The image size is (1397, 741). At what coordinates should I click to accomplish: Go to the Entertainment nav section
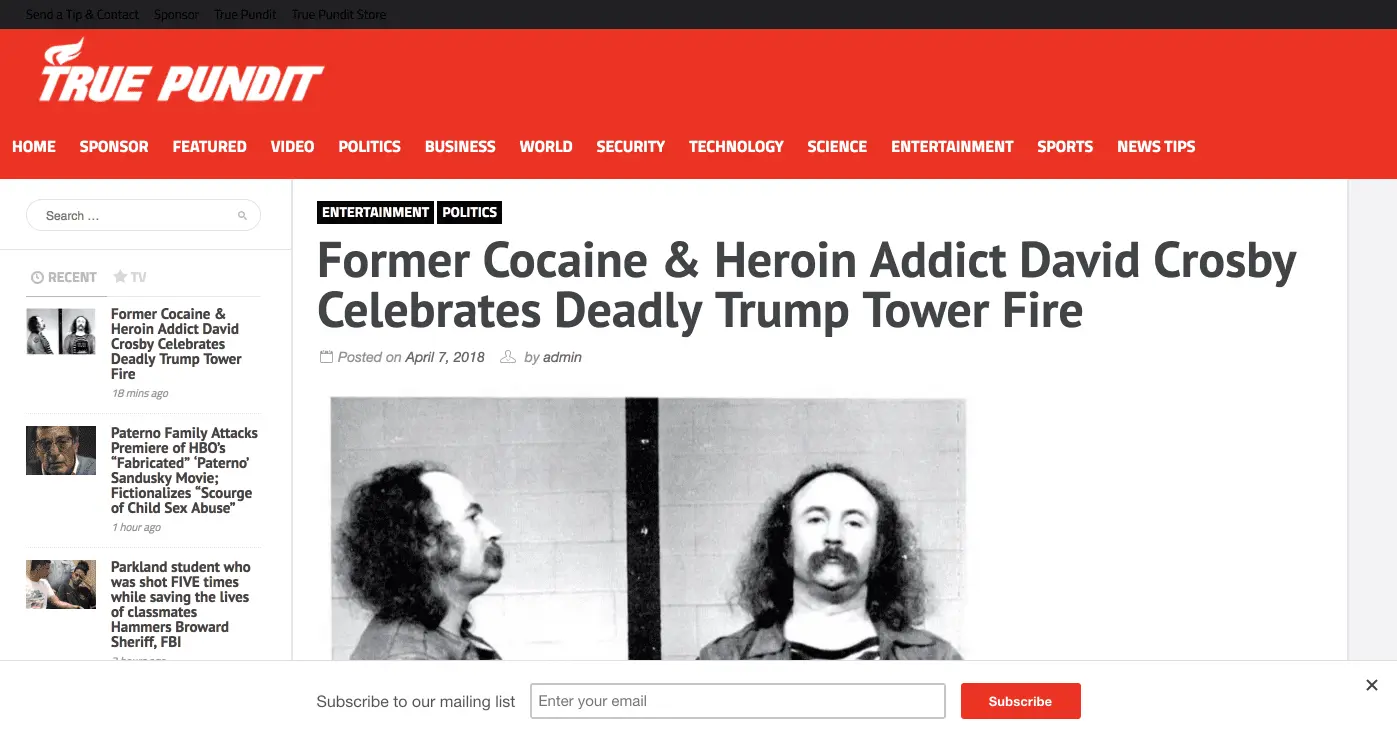point(952,146)
